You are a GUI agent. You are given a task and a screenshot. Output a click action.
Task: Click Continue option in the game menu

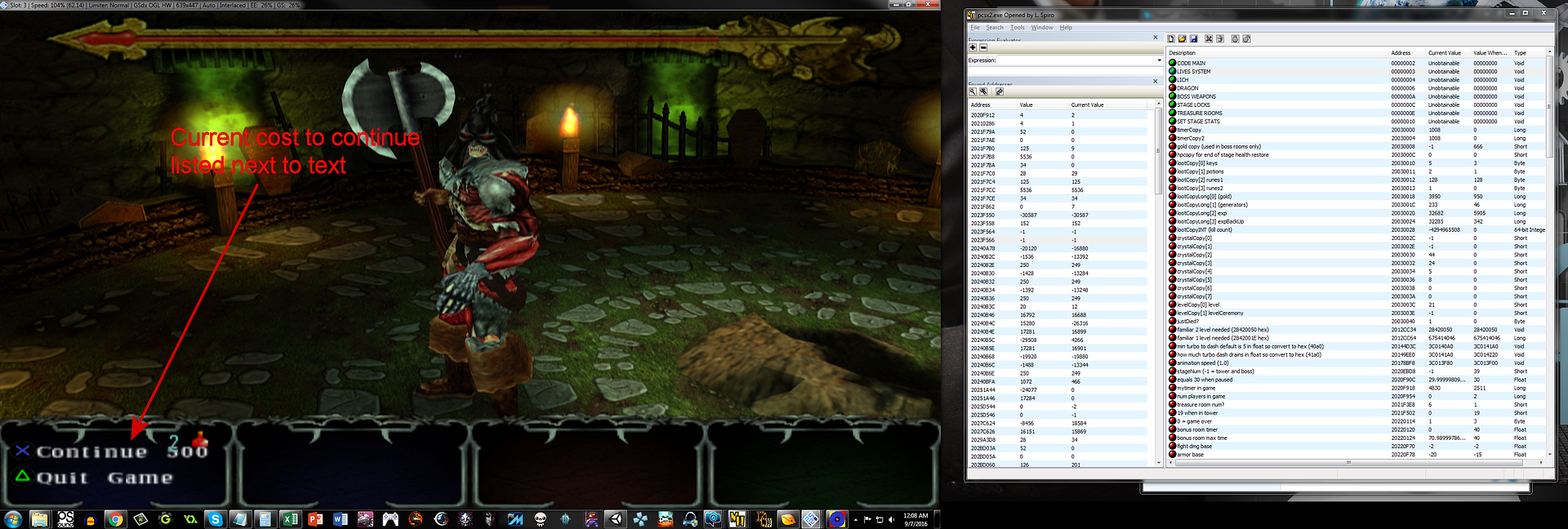(92, 452)
